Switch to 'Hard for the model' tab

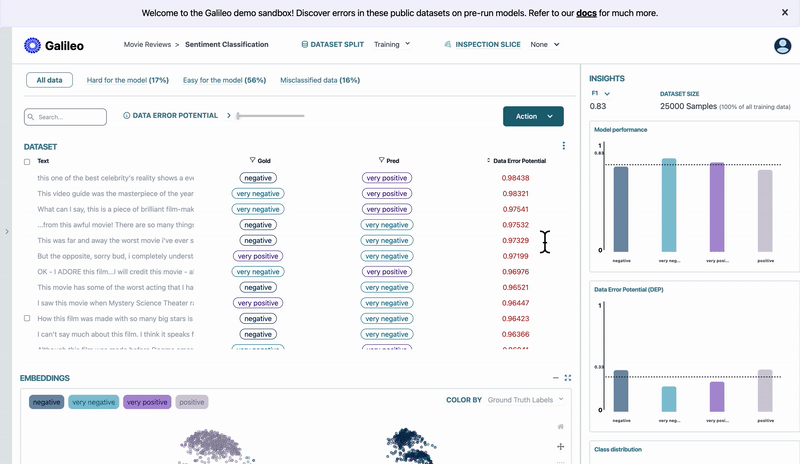pyautogui.click(x=127, y=79)
